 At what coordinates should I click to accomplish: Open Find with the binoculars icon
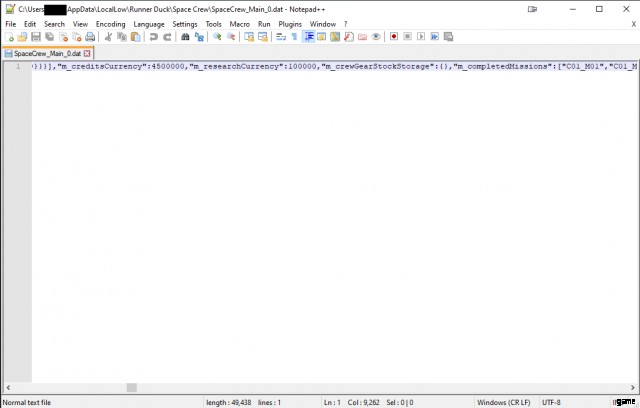pyautogui.click(x=185, y=37)
